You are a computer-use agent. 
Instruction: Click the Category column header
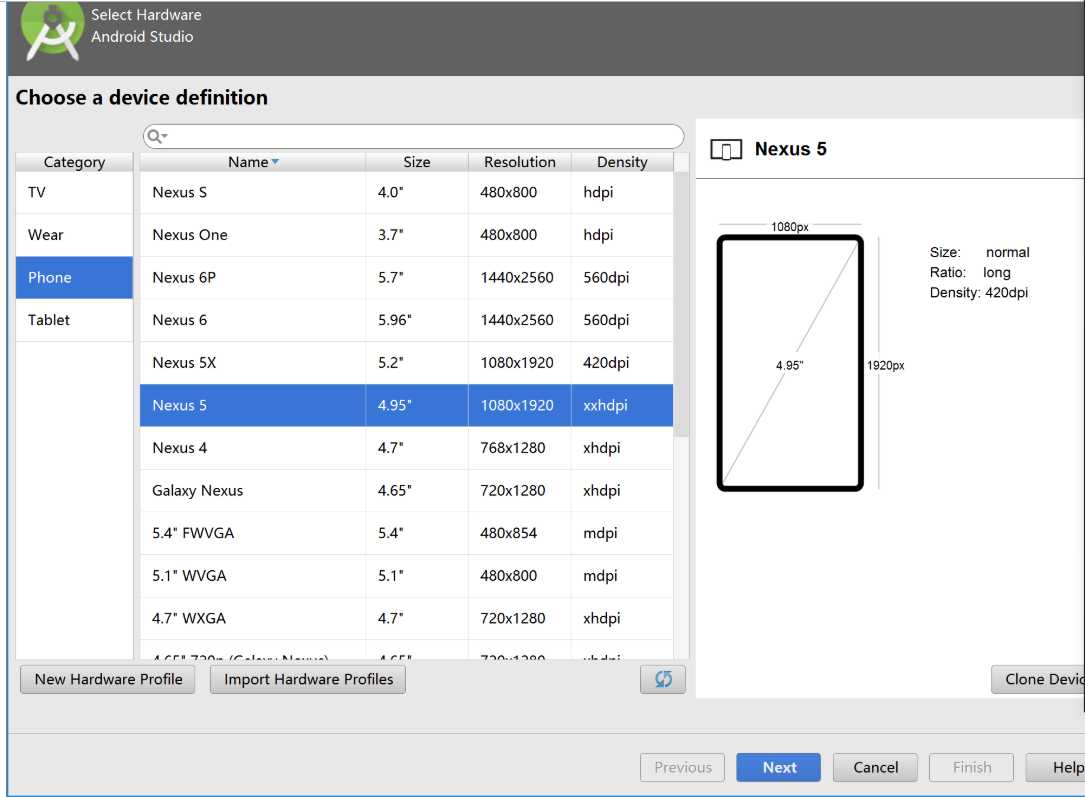(74, 162)
